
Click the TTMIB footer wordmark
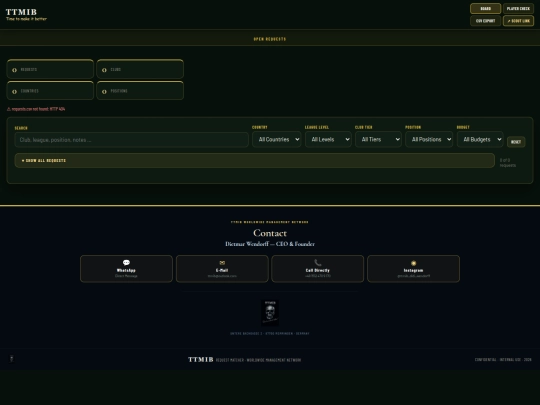tap(201, 360)
